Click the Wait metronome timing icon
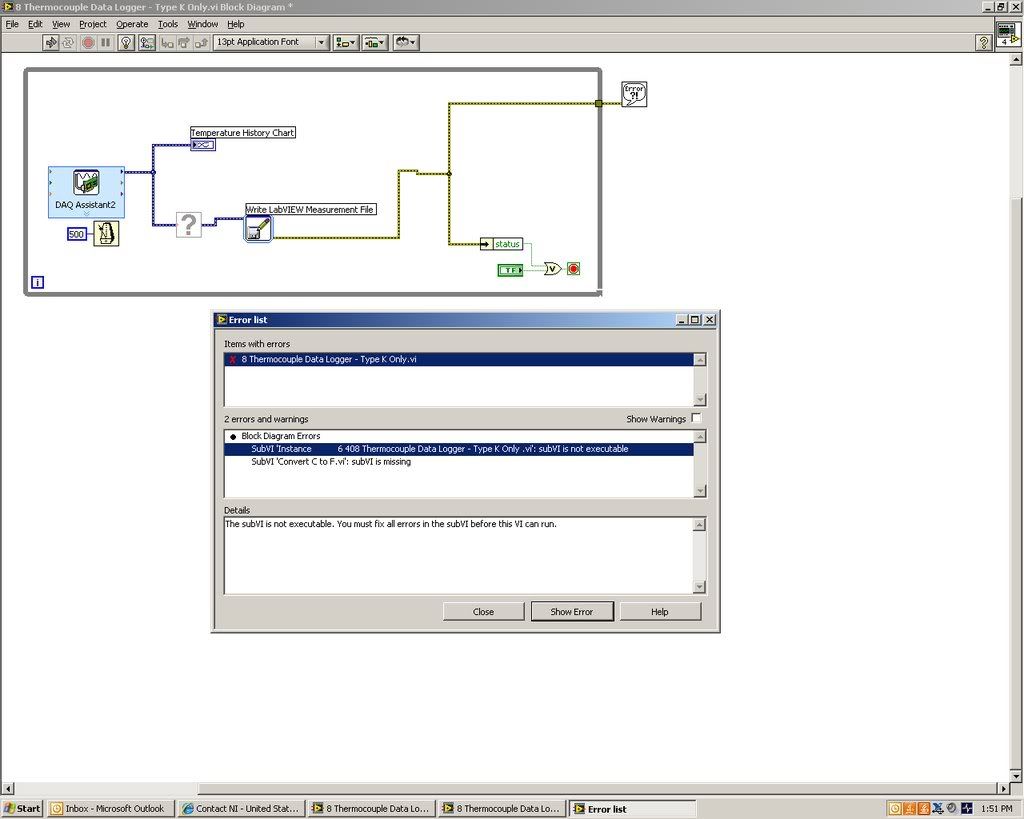The width and height of the screenshot is (1024, 819). [106, 234]
